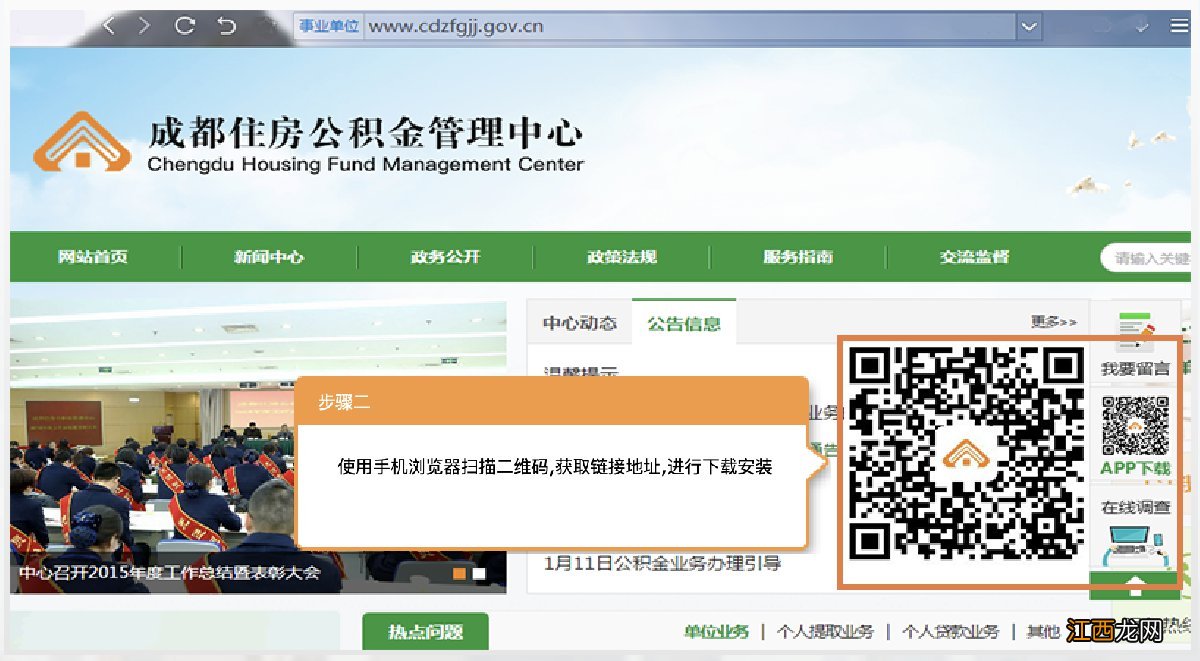The width and height of the screenshot is (1200, 661).
Task: Open the 政策法规 navigation menu
Action: [622, 257]
